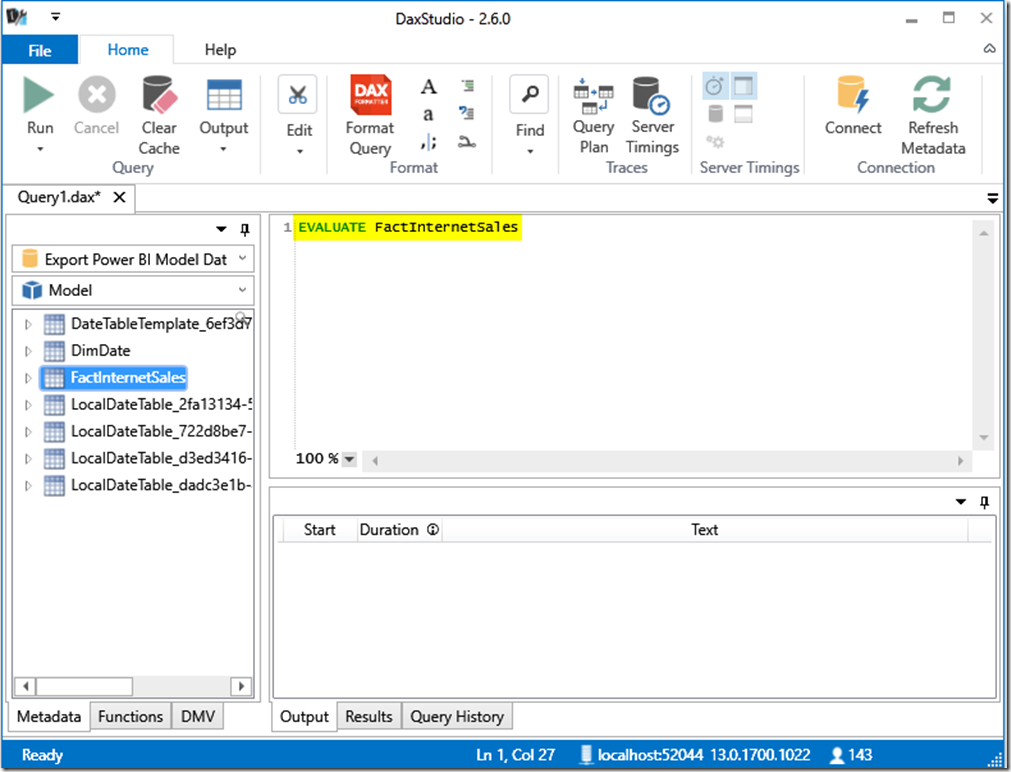Toggle the database cache option in Server Timings
This screenshot has width=1011, height=772.
[715, 114]
